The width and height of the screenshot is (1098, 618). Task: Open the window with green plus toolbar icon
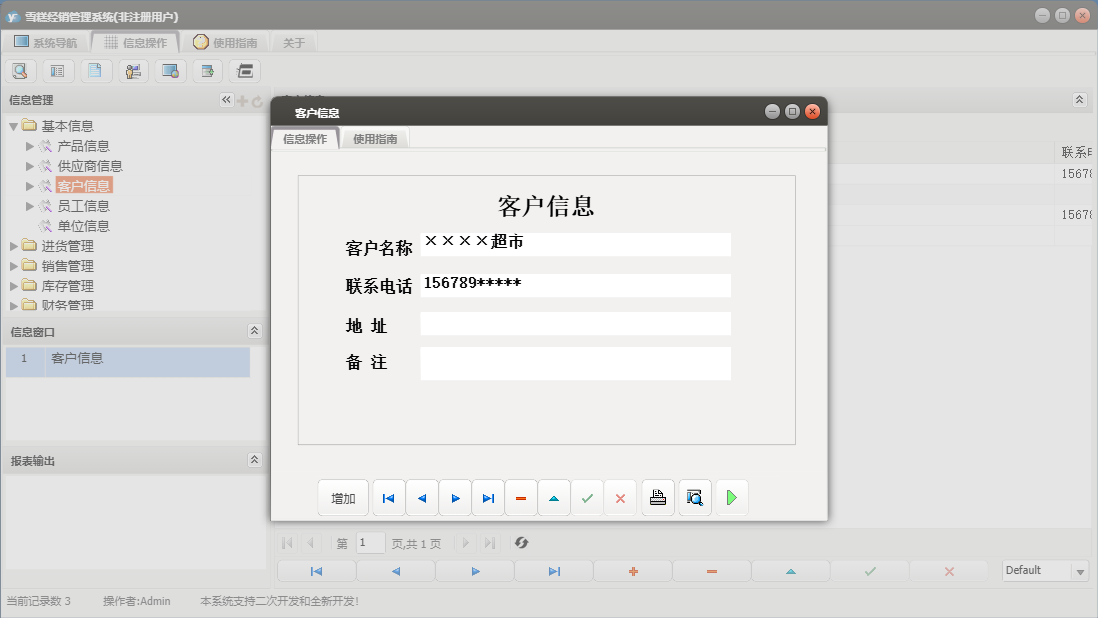coord(207,71)
